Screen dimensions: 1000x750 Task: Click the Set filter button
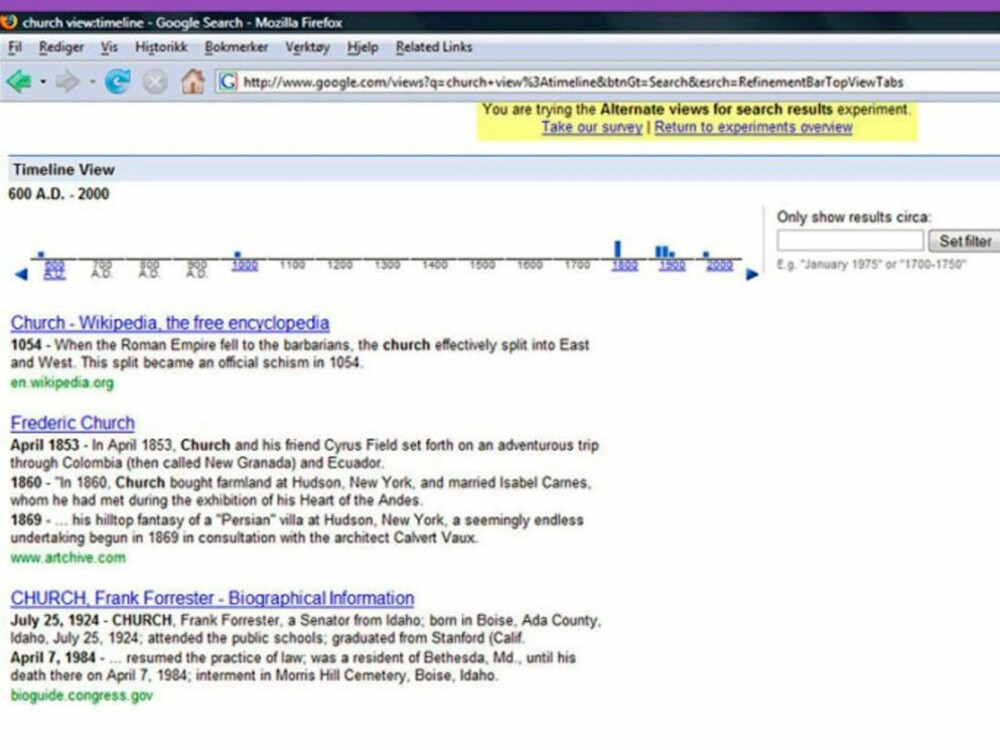[x=964, y=241]
